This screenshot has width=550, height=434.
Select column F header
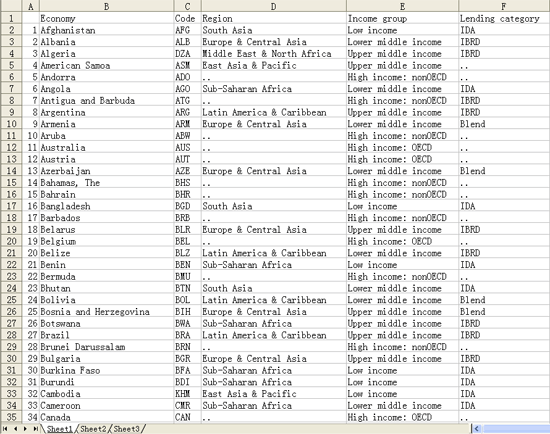tap(504, 6)
